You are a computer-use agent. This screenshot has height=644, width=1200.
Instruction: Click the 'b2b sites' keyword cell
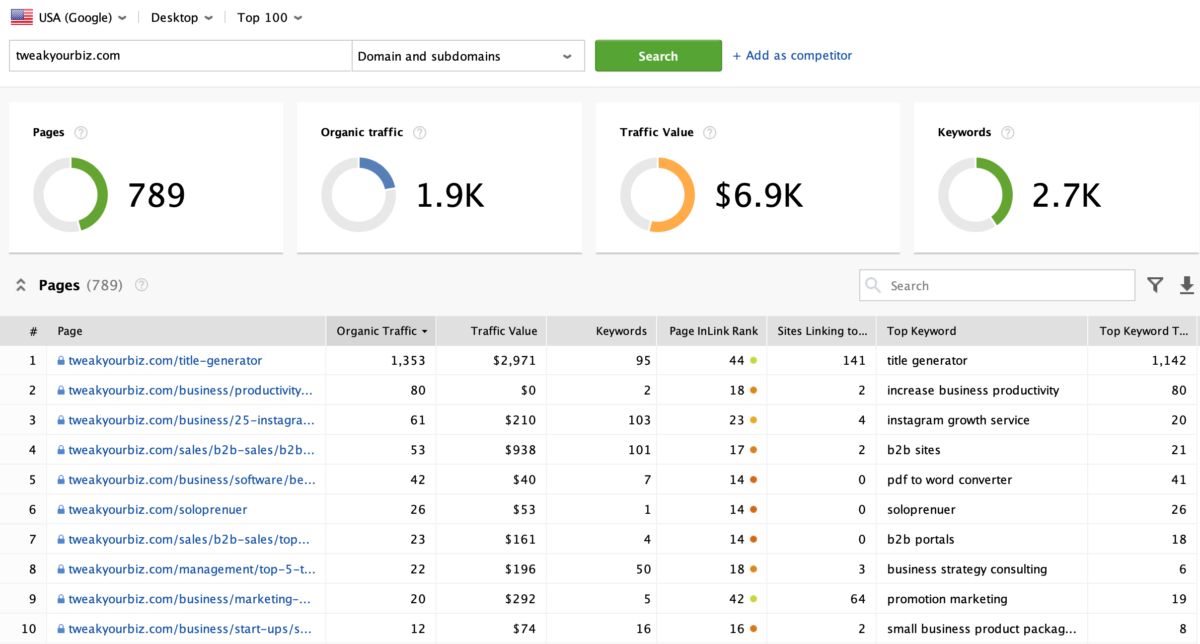pyautogui.click(x=914, y=450)
